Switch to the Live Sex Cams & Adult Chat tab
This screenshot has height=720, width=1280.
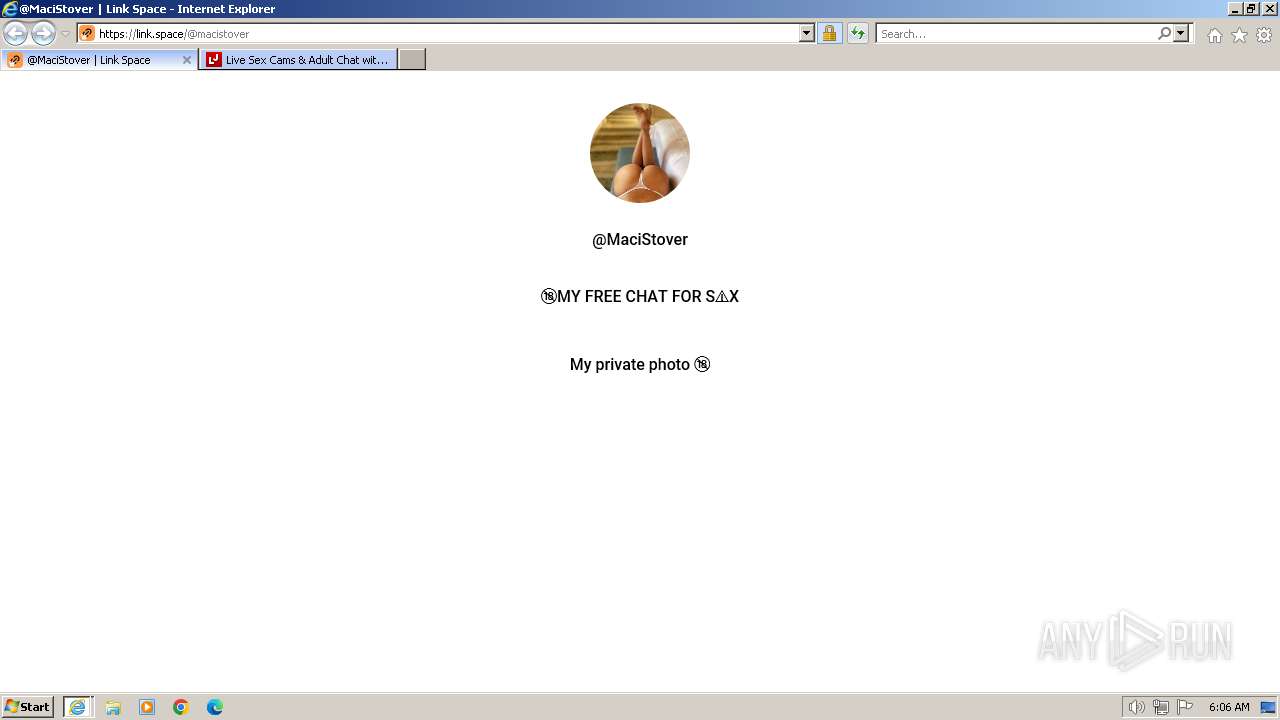298,60
